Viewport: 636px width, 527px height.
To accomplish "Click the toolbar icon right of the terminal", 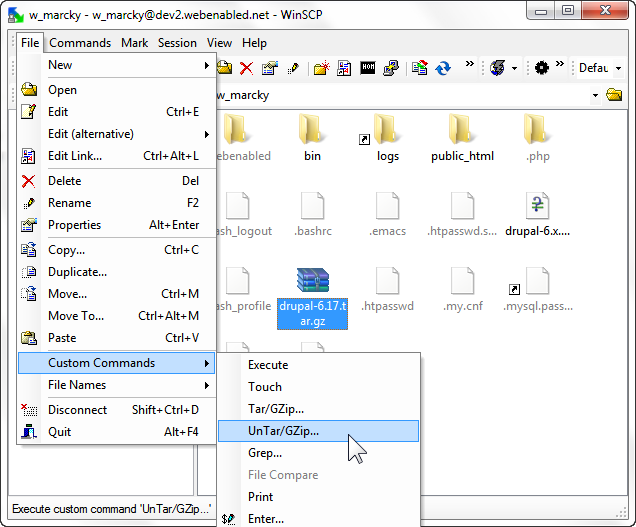I will coord(391,68).
